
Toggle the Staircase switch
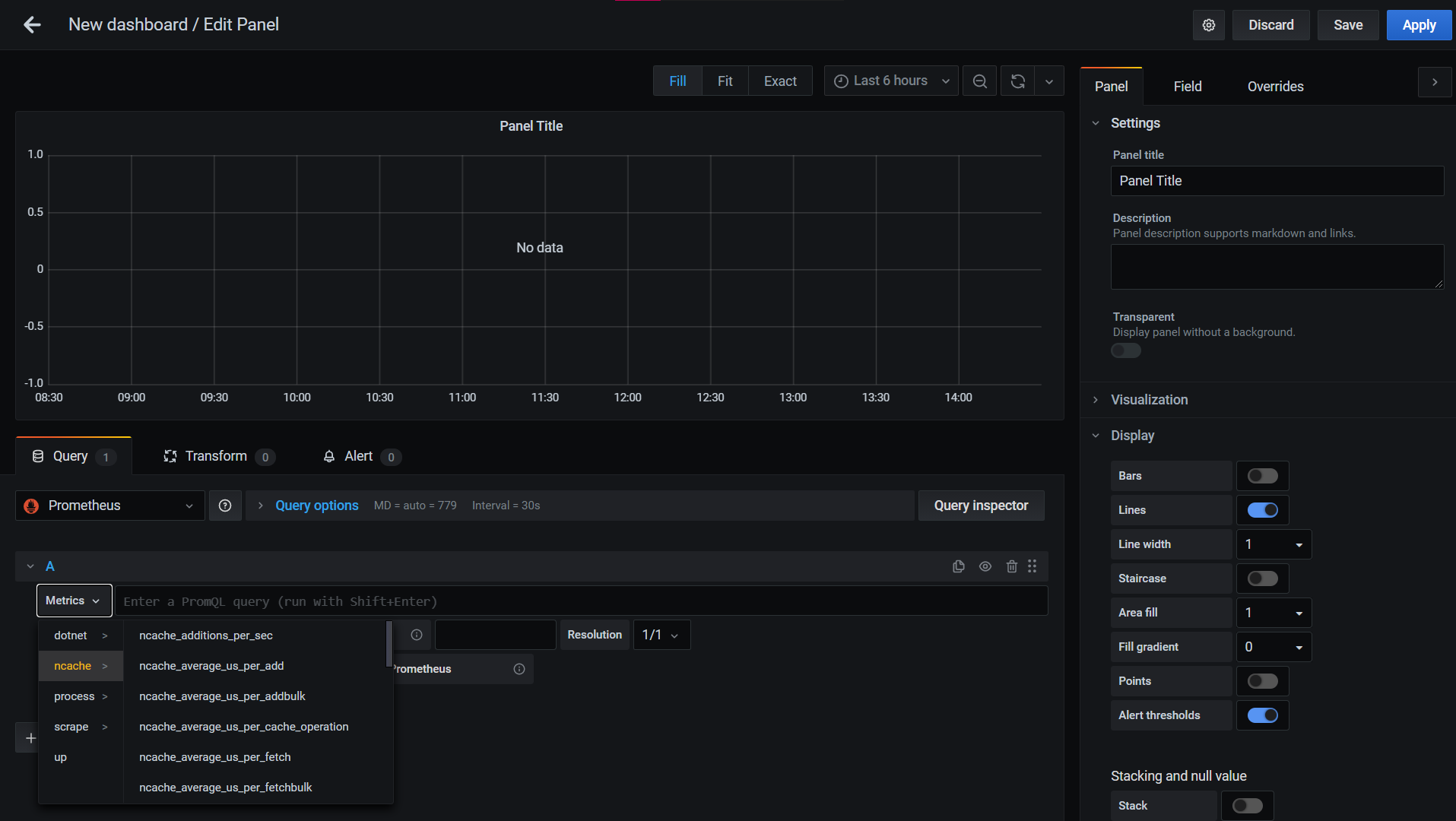(x=1263, y=579)
